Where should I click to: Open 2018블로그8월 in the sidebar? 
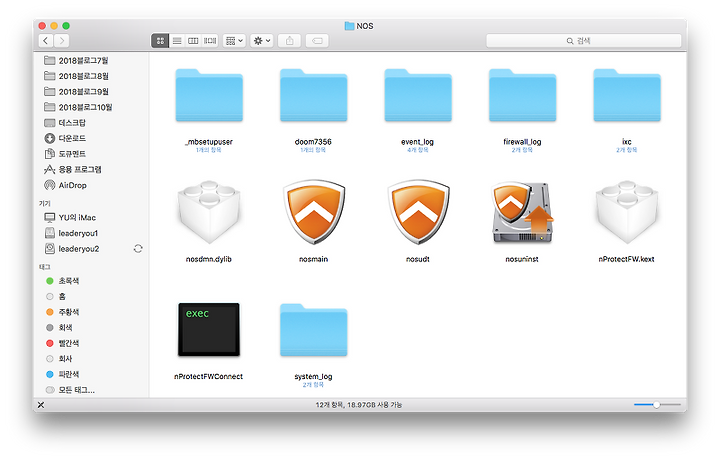tap(84, 76)
